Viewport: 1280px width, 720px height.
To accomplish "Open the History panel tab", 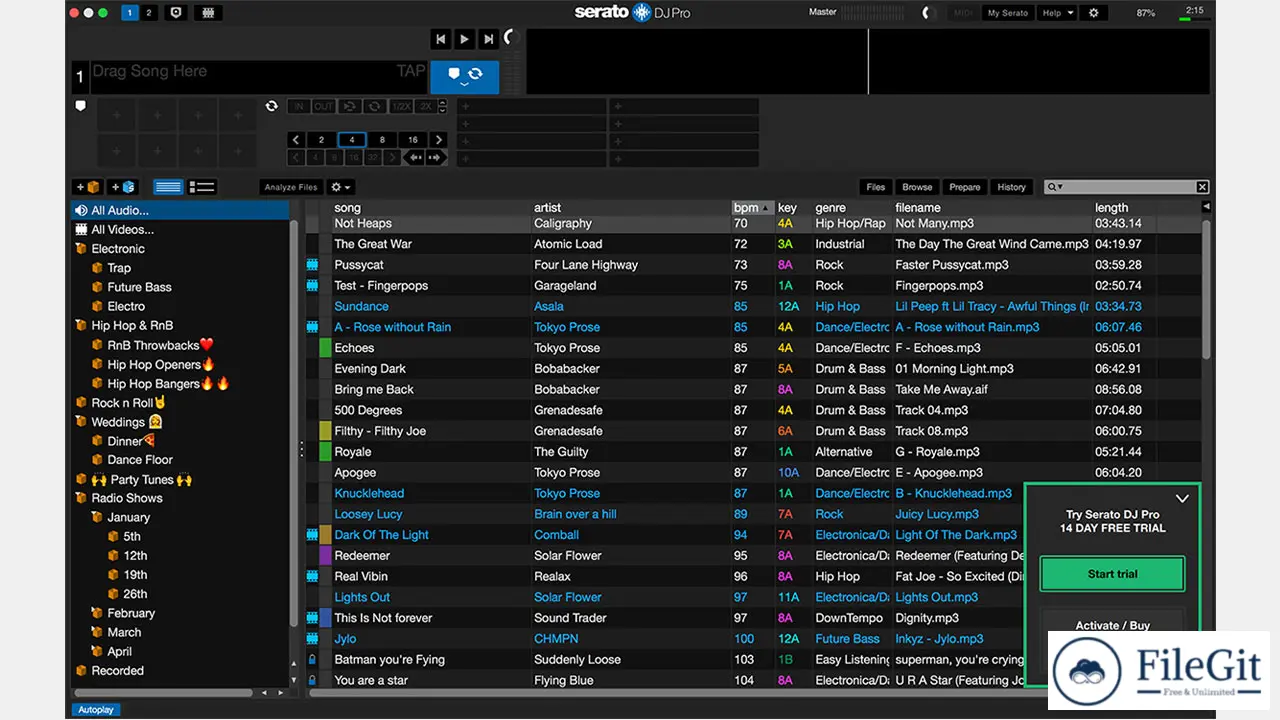I will [x=1012, y=187].
